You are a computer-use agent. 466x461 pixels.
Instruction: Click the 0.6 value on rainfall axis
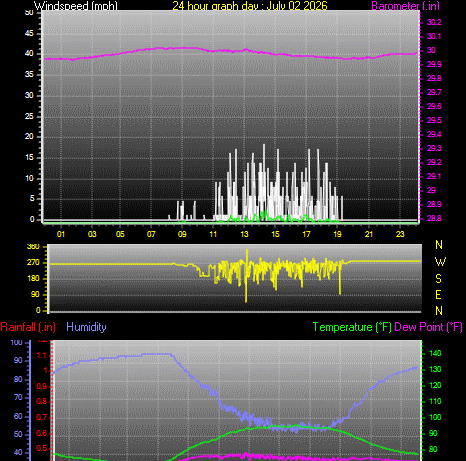(x=42, y=433)
